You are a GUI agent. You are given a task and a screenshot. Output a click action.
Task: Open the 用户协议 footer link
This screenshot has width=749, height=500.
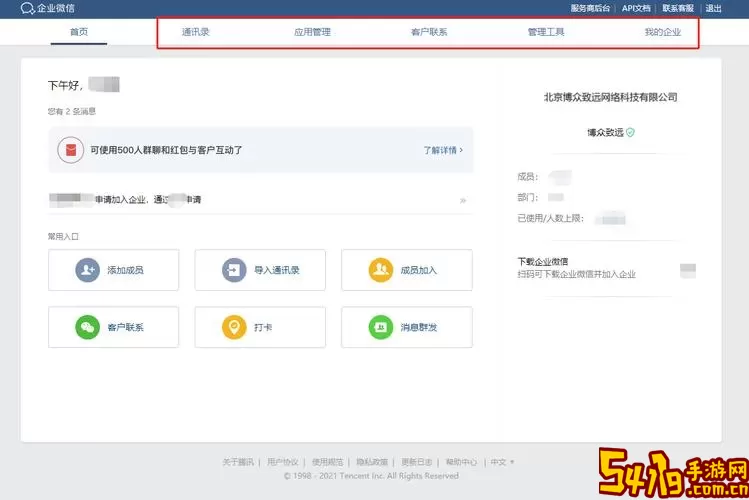point(282,462)
